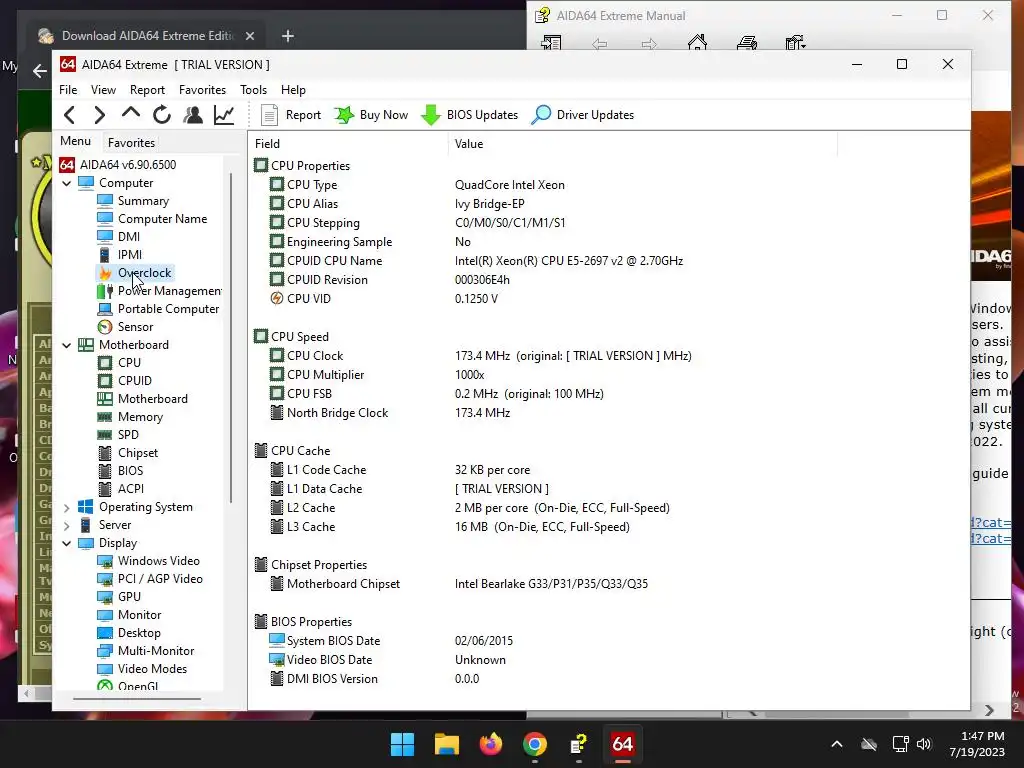Open the graph chart icon in the toolbar

[224, 115]
